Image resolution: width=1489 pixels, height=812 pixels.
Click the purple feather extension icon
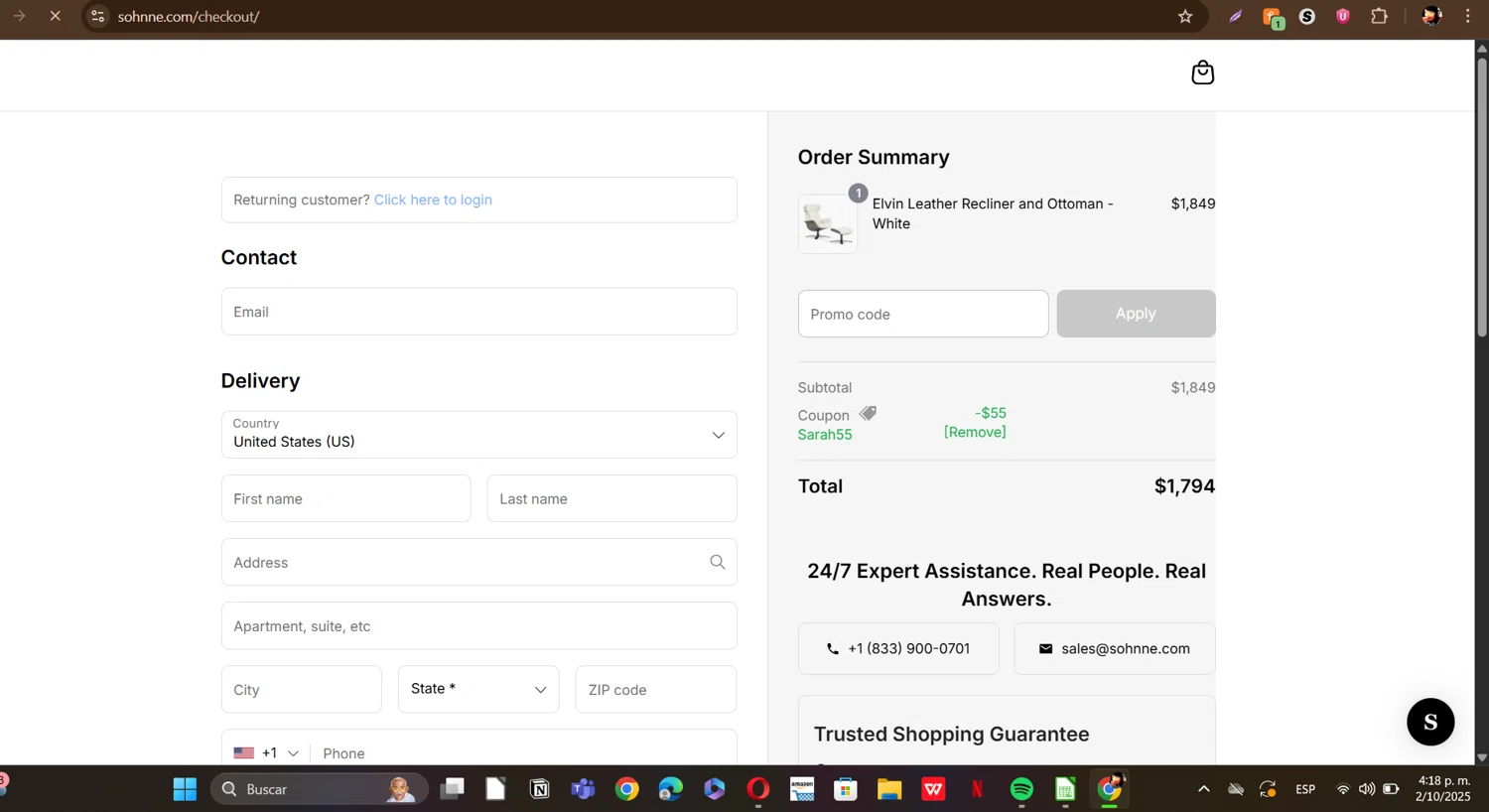[1236, 16]
